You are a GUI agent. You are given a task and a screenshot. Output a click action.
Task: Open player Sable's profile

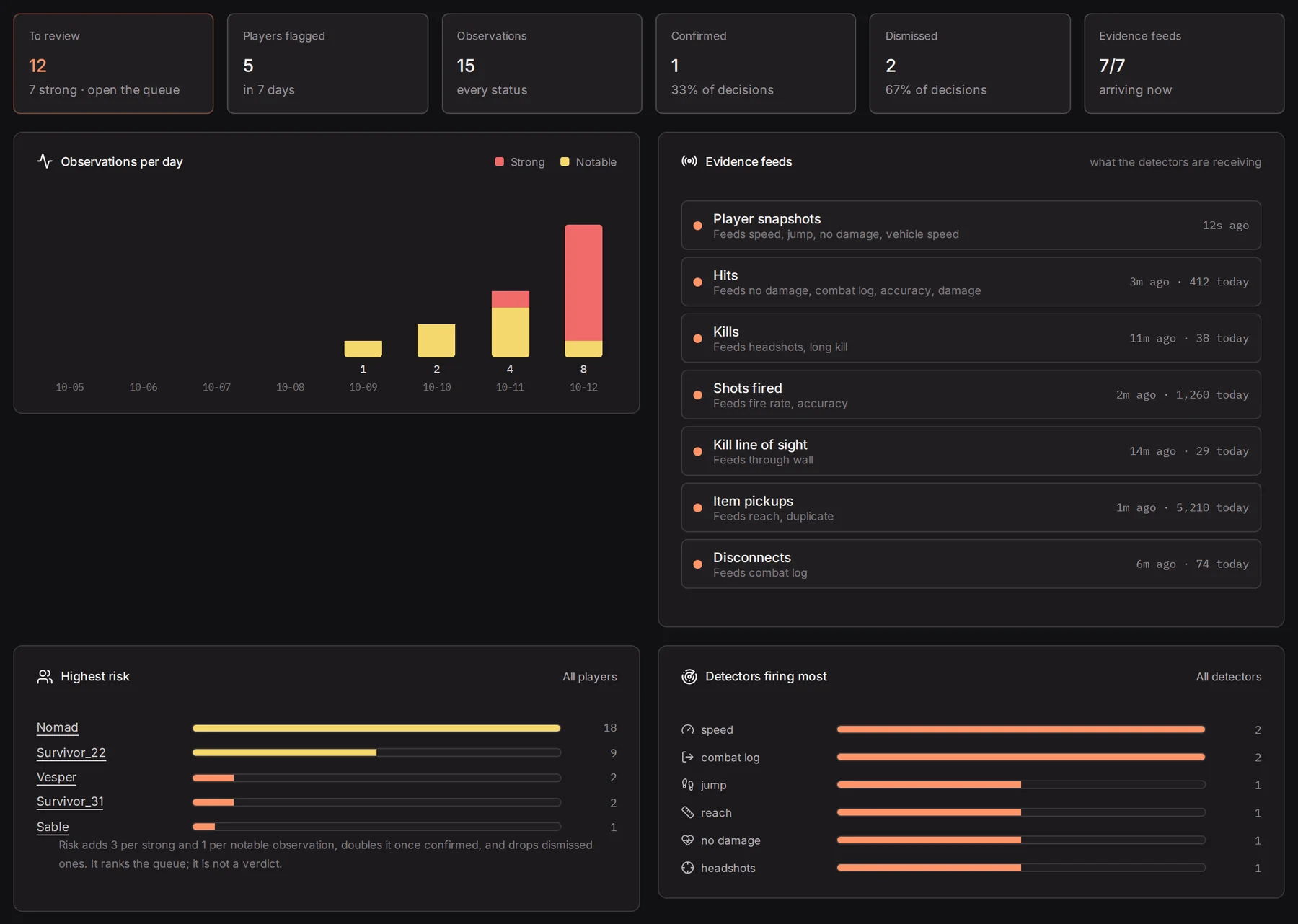[x=53, y=827]
